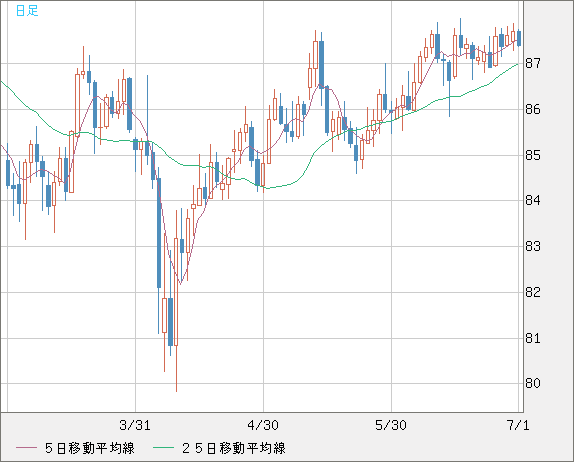Click the green 25-day legend line sample
Screen dimensions: 574x462
tap(163, 448)
